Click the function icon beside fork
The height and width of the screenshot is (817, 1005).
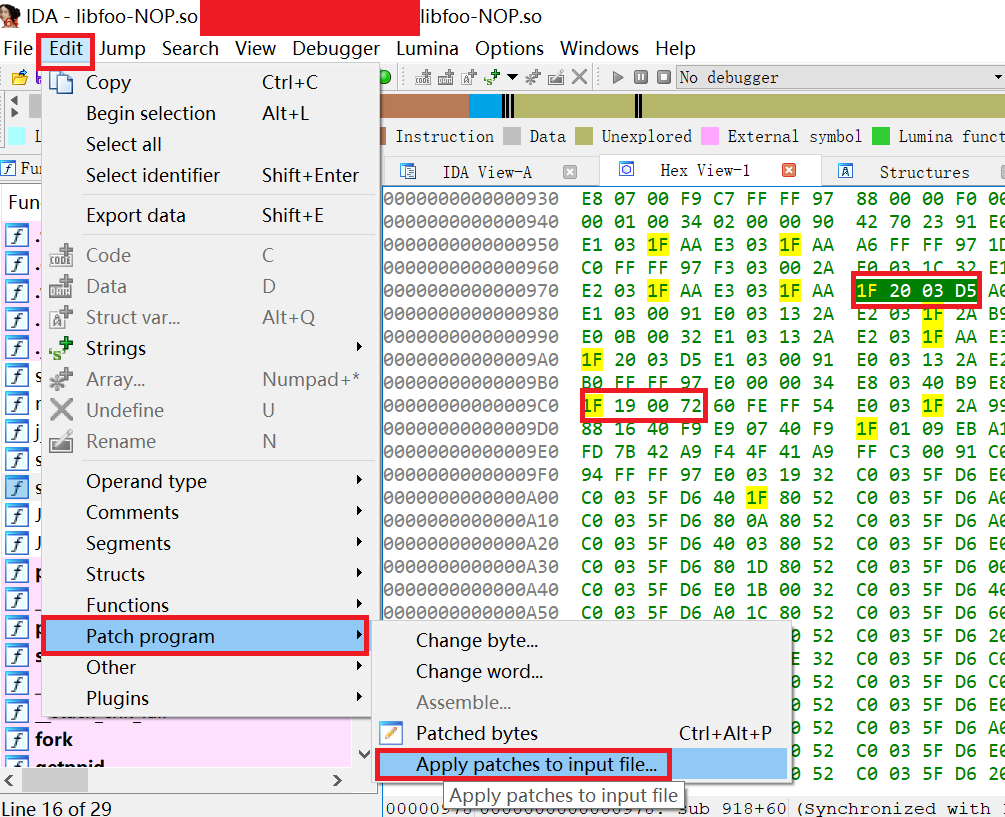point(17,740)
